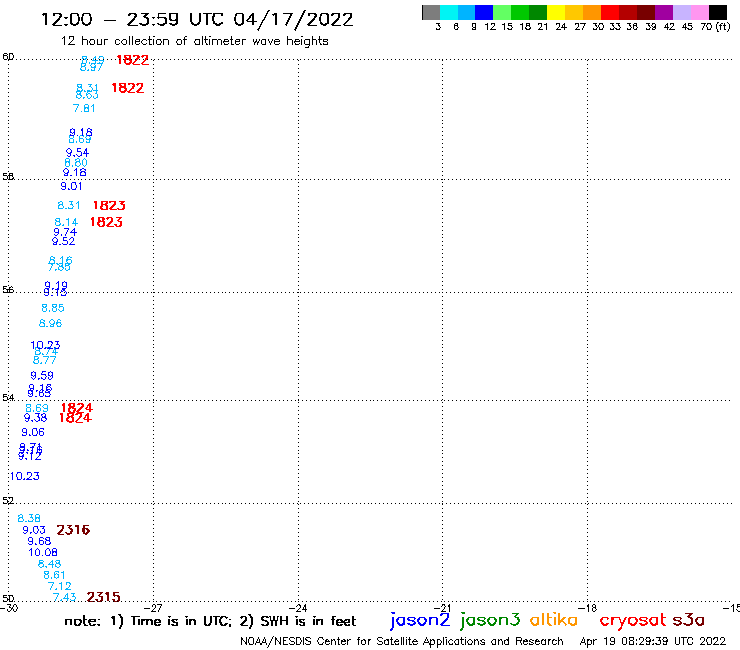Click the '12:00 – 23:59 UTC 04/17/2022' title
This screenshot has width=740, height=650.
point(197,20)
